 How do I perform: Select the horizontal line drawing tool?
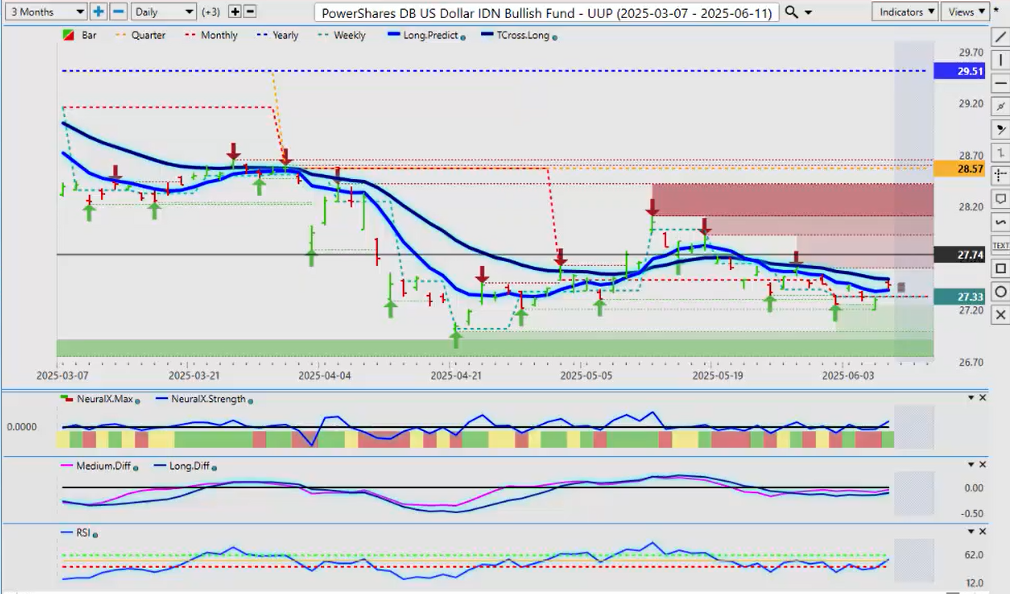coord(999,83)
